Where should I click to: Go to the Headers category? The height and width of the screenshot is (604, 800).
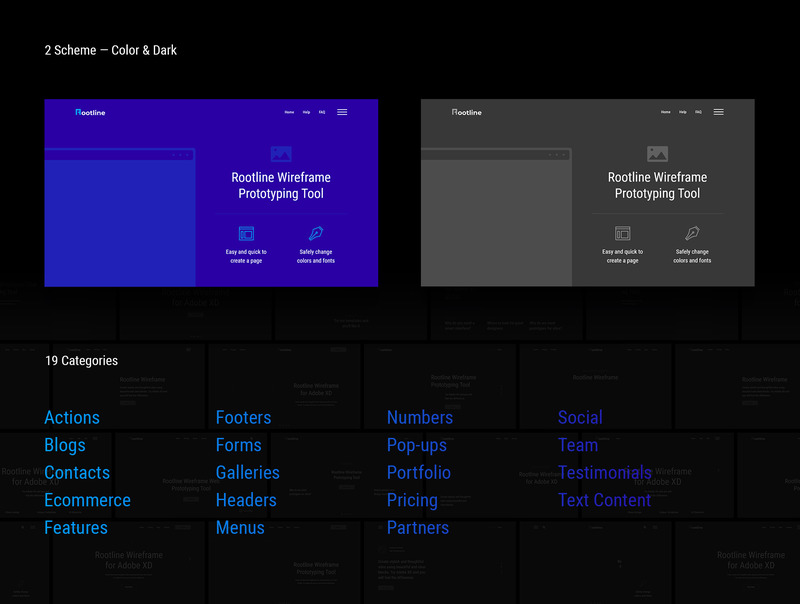point(246,500)
